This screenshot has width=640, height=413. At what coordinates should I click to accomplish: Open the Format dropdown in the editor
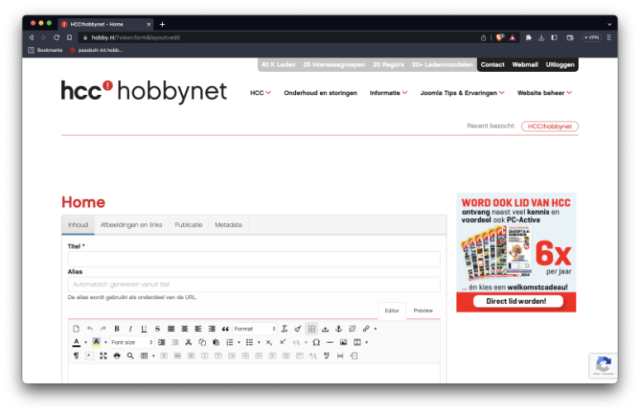point(254,328)
